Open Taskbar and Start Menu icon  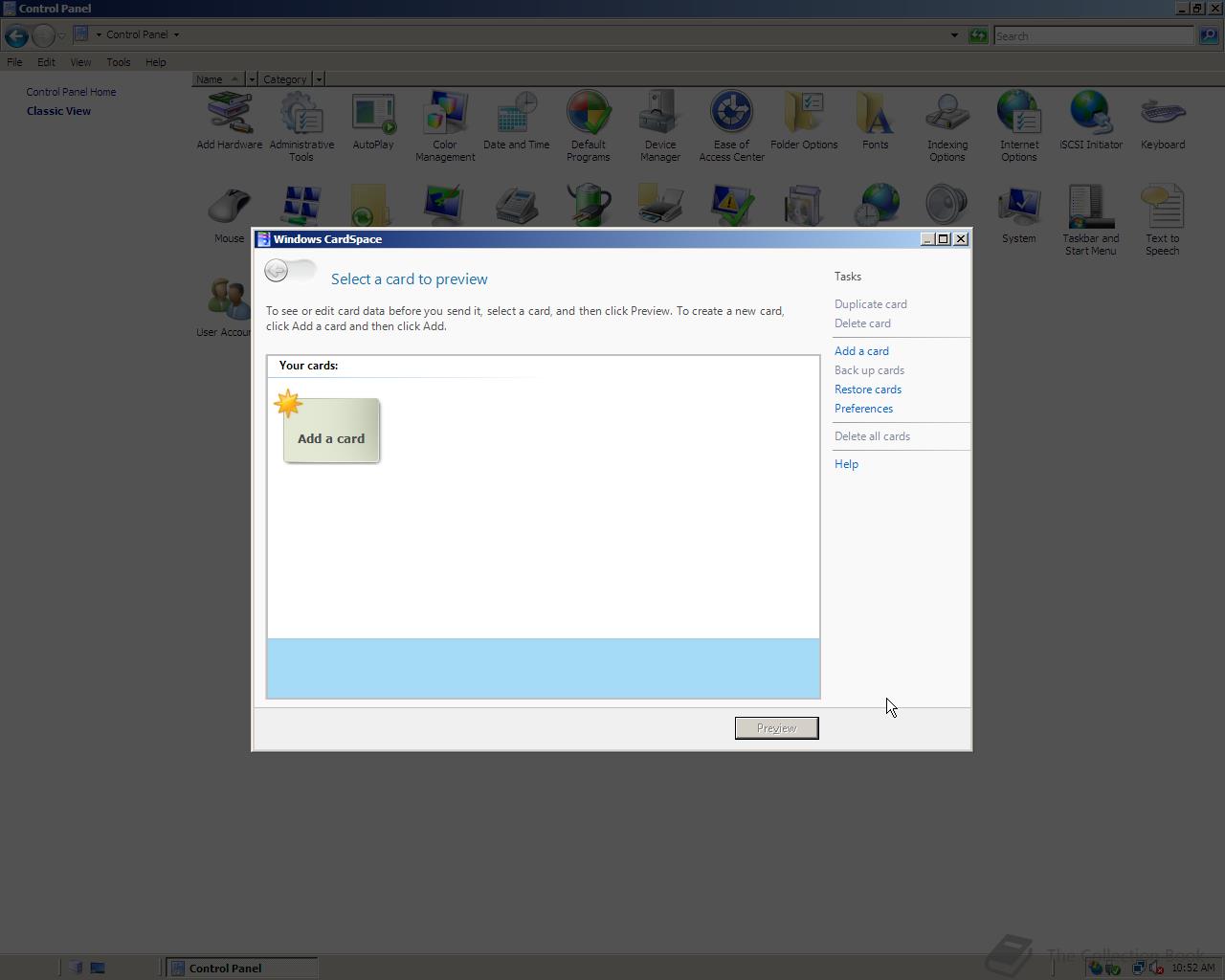(1091, 220)
